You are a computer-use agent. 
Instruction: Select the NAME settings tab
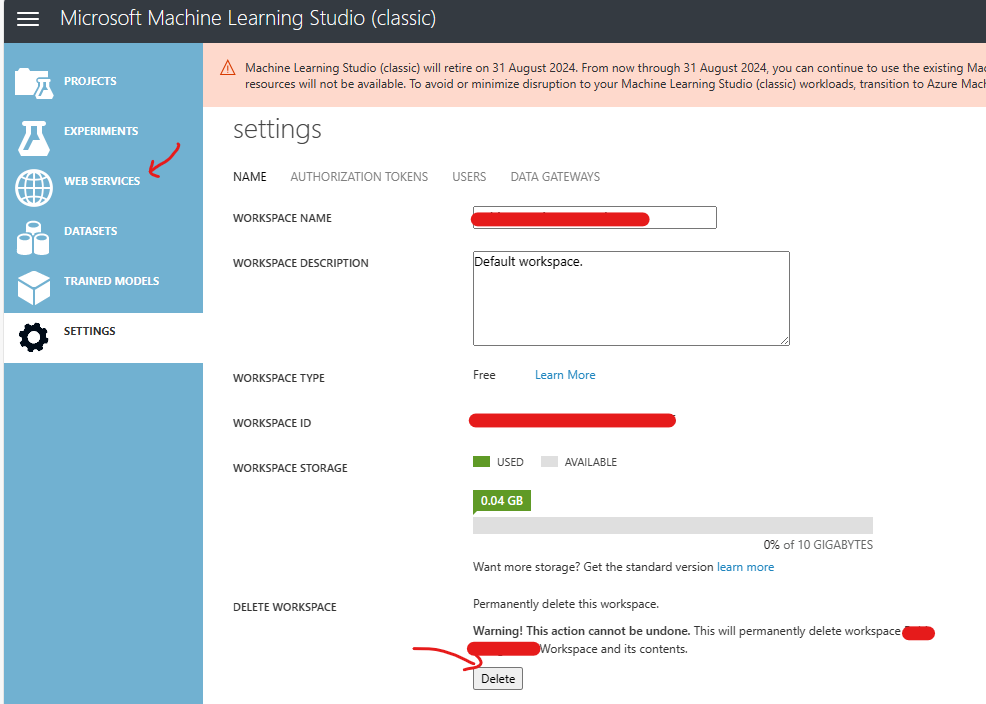point(250,177)
